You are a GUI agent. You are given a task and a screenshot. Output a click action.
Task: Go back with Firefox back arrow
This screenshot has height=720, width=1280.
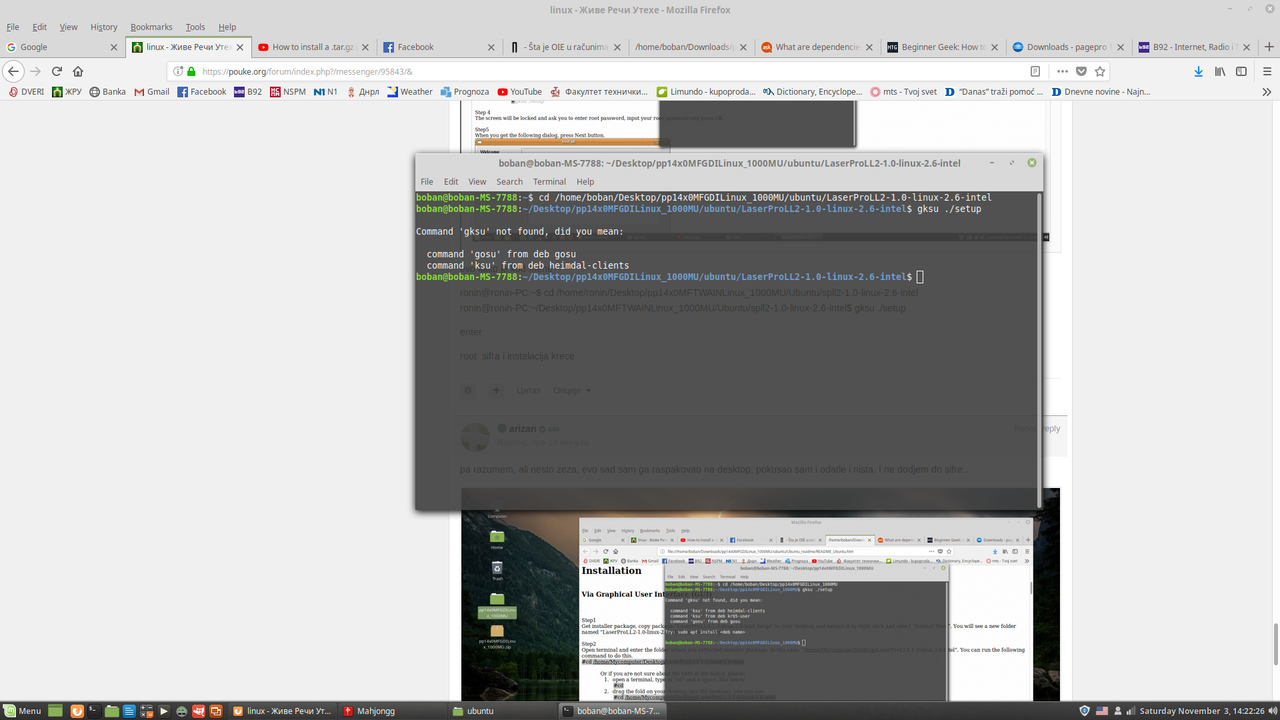pos(14,71)
